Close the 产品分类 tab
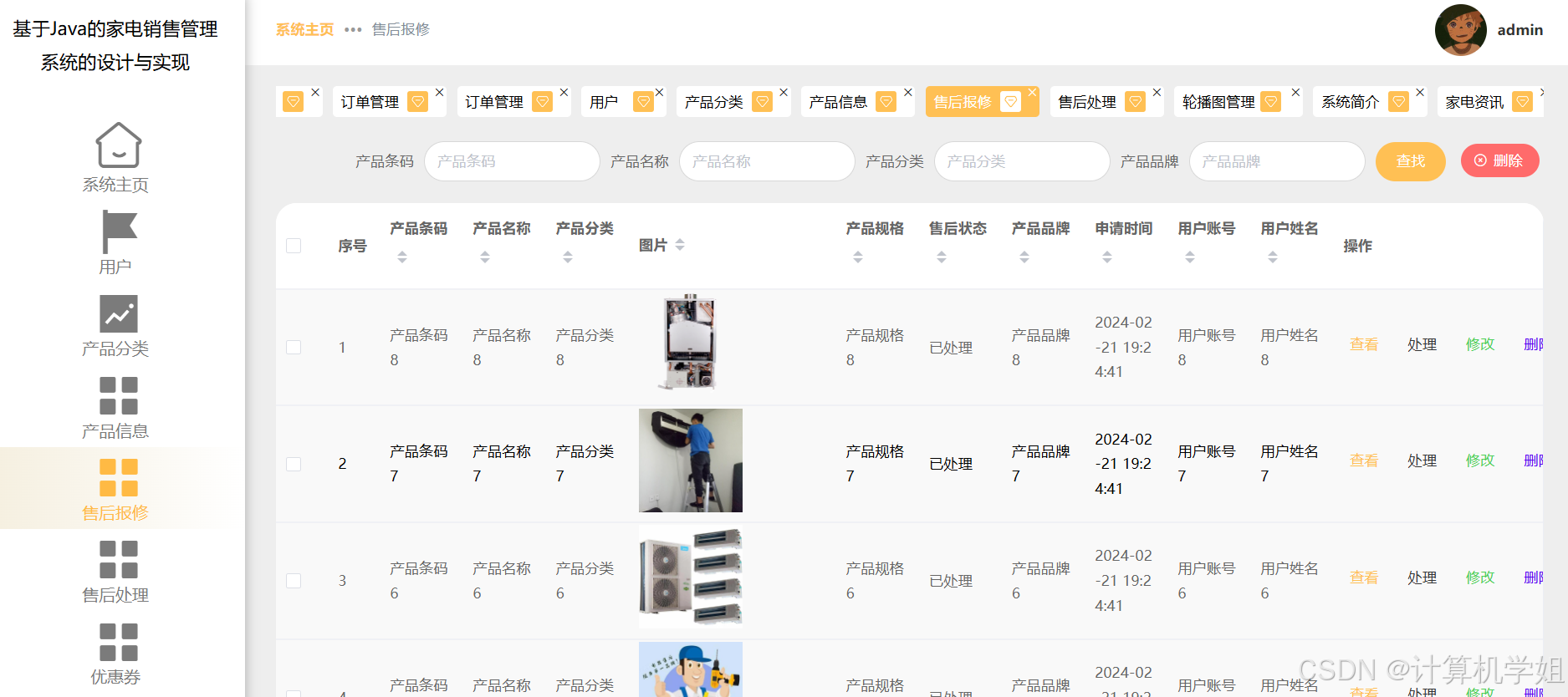This screenshot has height=697, width=1568. pos(784,92)
